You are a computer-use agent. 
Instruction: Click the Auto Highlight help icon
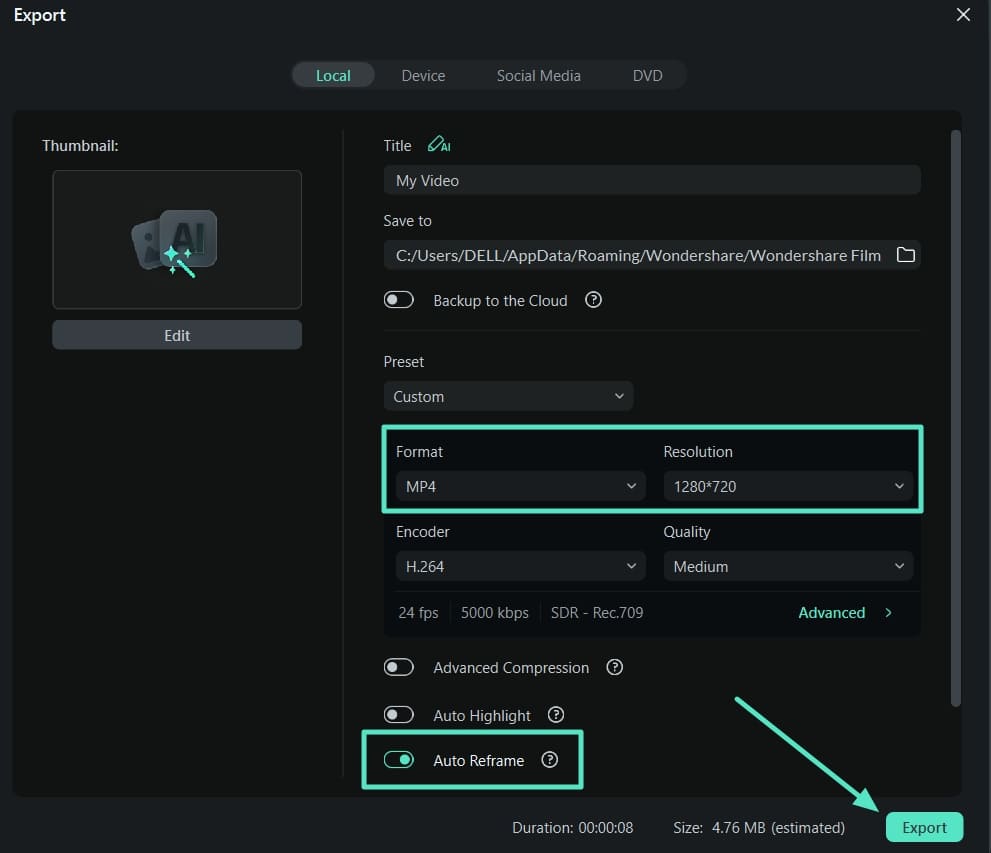pos(556,715)
